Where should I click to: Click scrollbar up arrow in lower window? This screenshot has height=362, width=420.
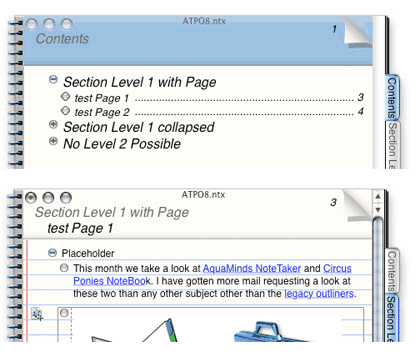(378, 197)
